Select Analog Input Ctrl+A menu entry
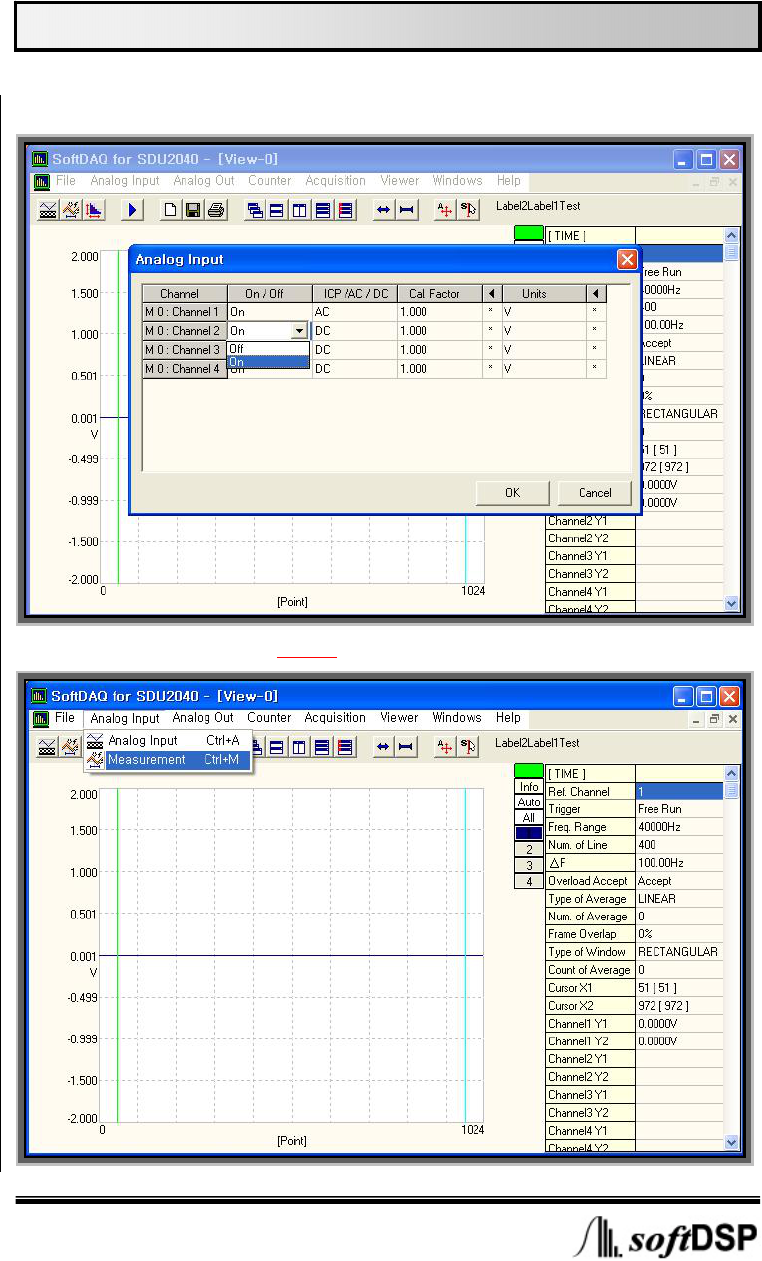The height and width of the screenshot is (1261, 762). (x=167, y=741)
